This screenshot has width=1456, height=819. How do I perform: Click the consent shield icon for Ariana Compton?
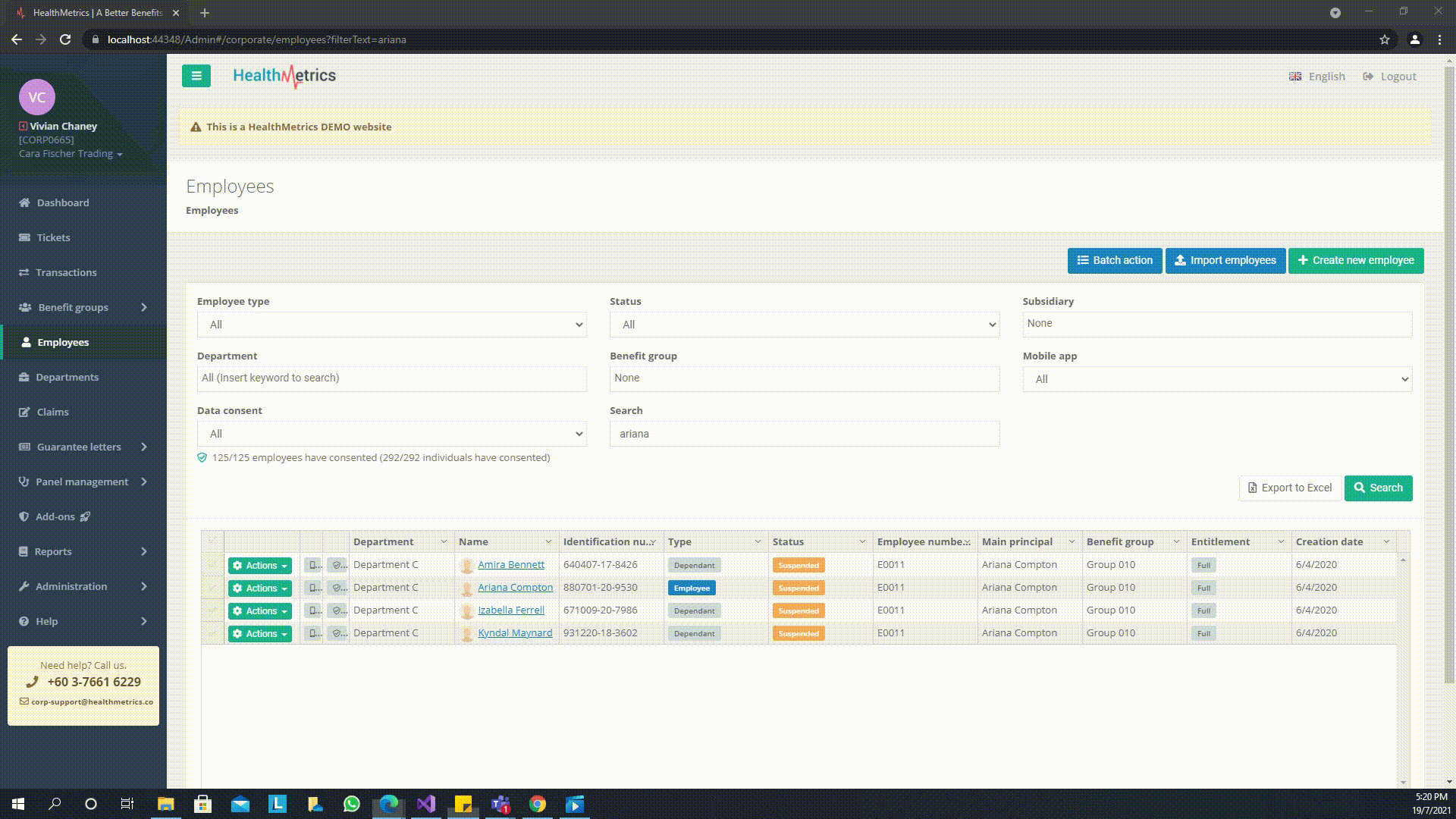337,588
